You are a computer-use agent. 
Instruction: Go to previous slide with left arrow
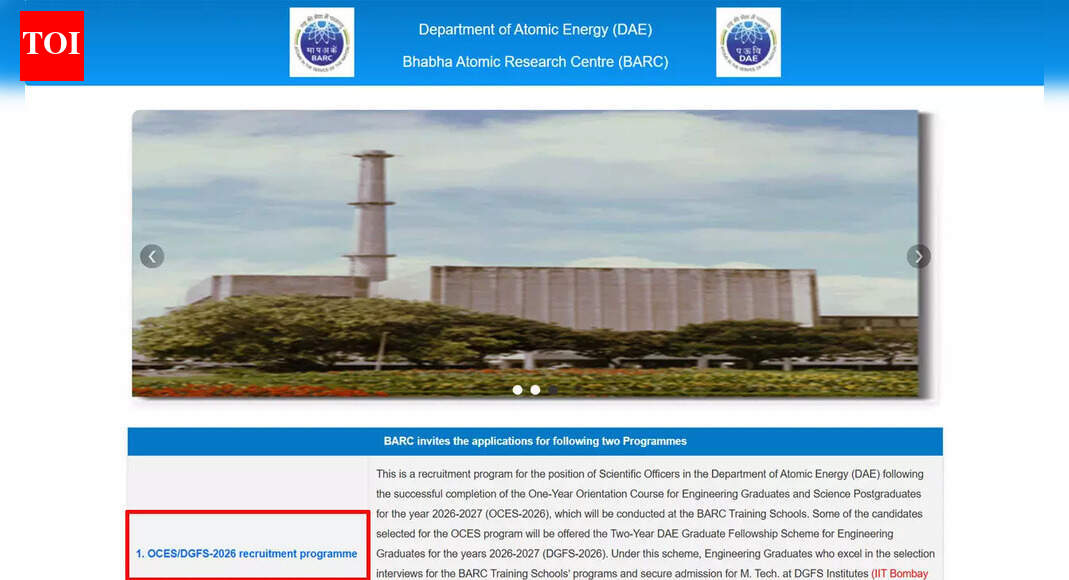click(x=152, y=256)
